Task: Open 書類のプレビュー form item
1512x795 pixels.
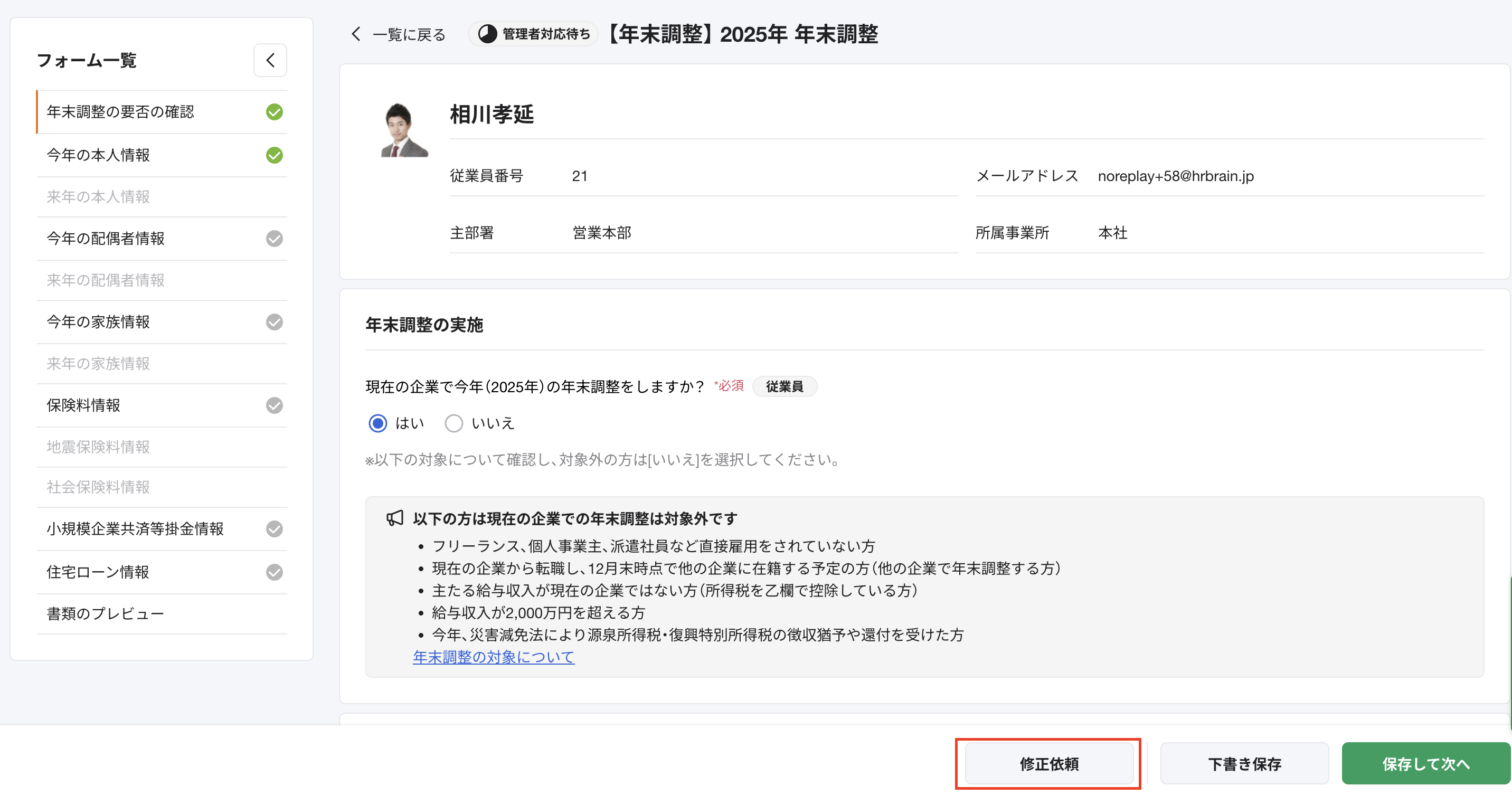Action: (x=106, y=614)
